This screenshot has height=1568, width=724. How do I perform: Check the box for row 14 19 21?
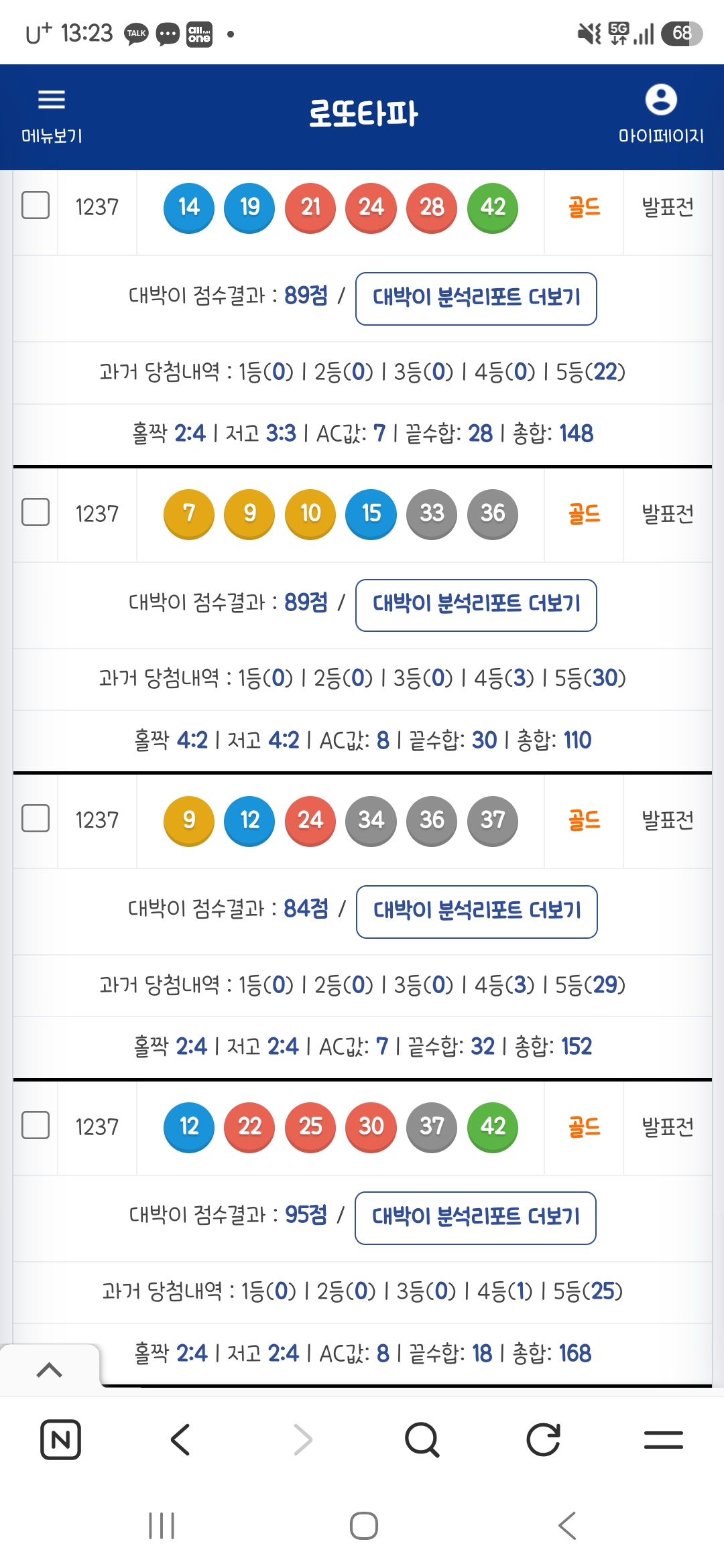(x=36, y=205)
